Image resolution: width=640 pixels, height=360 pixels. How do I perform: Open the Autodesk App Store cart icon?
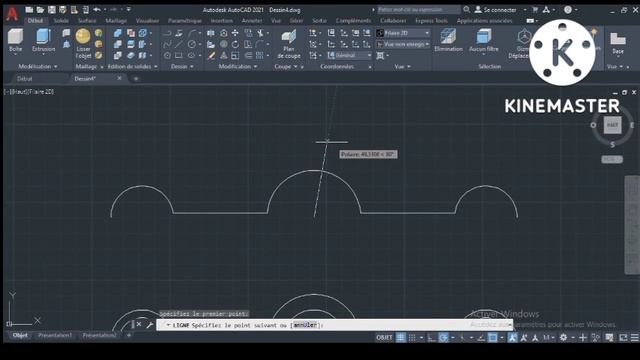pyautogui.click(x=535, y=9)
